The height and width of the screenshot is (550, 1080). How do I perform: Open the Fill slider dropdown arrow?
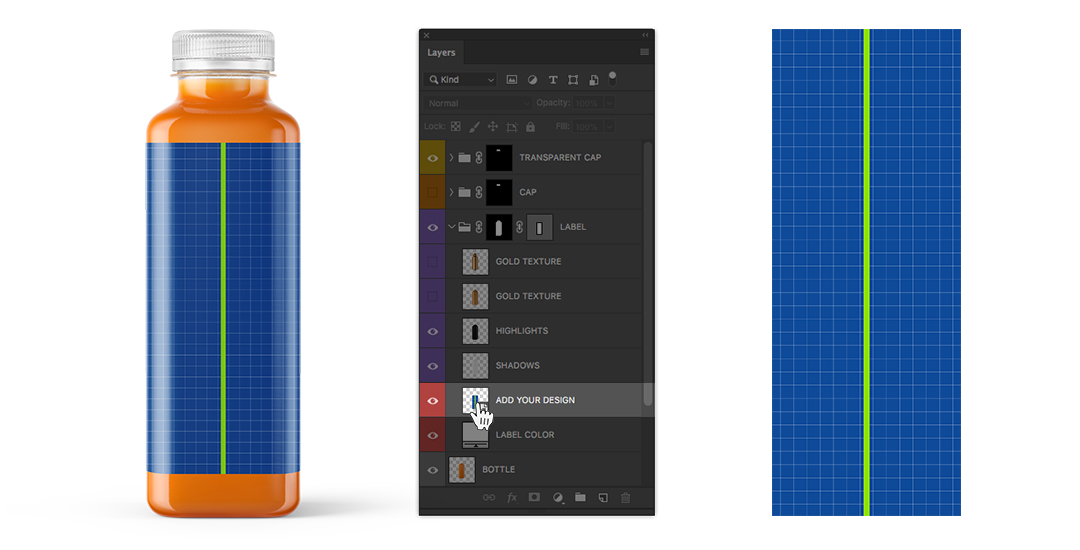point(609,127)
